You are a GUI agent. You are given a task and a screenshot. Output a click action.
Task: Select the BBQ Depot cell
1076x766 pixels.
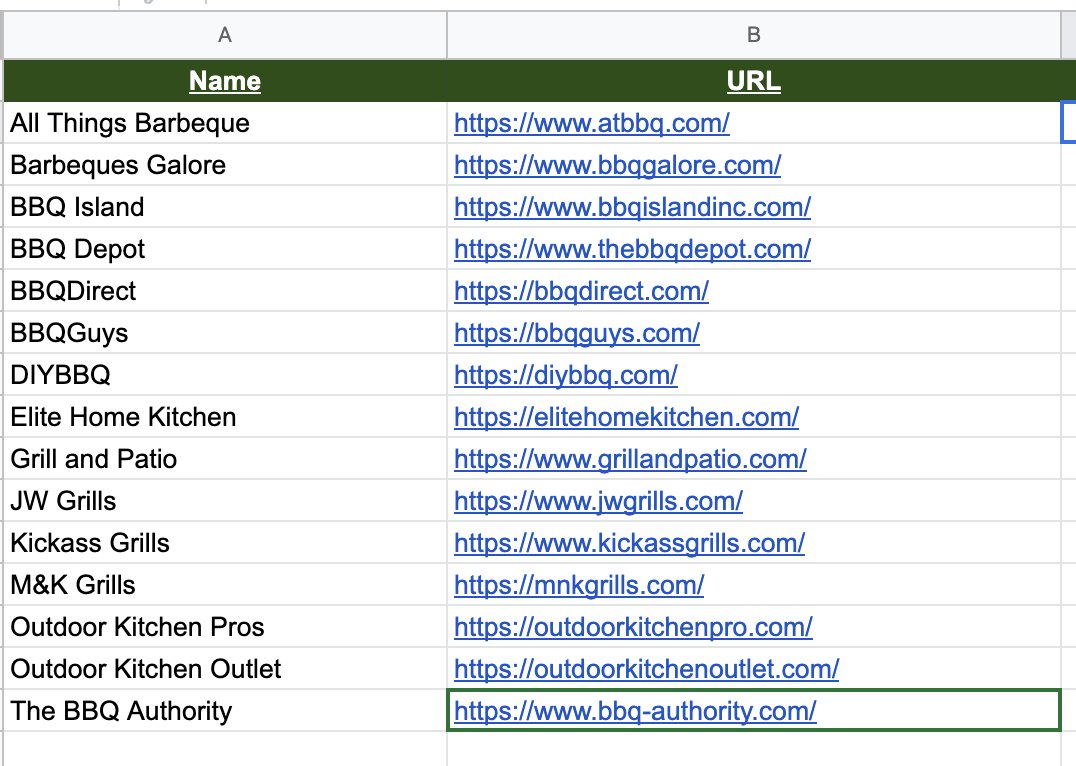(x=225, y=248)
